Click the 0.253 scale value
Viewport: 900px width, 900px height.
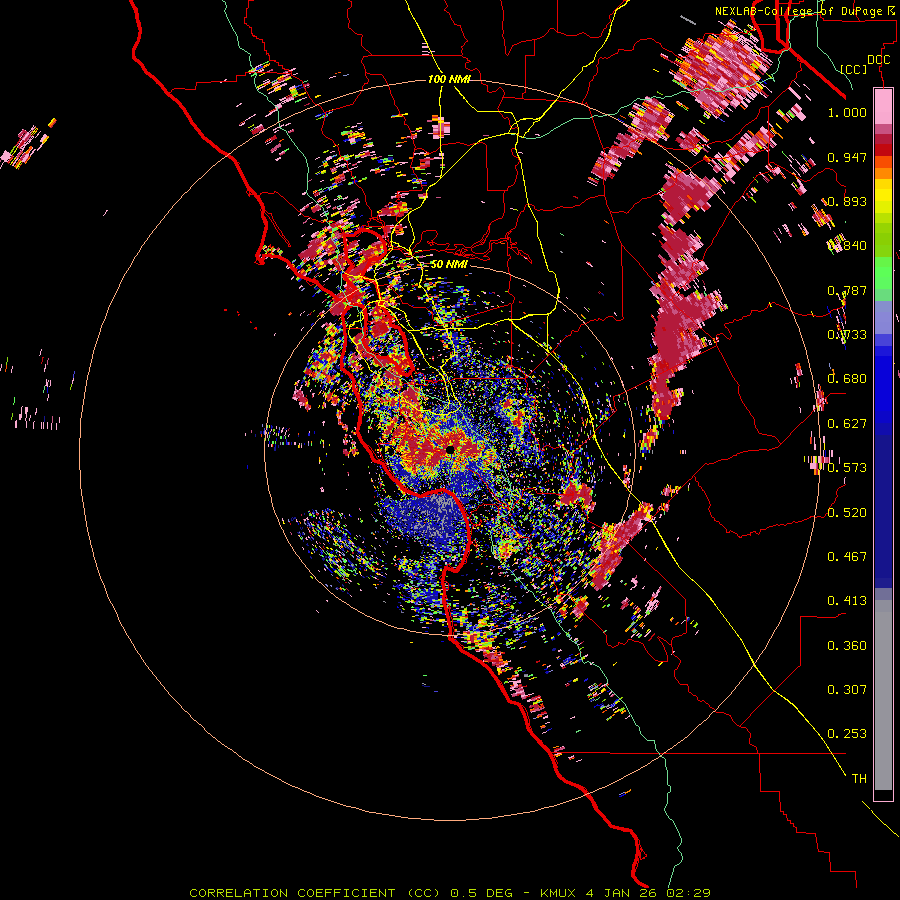(x=847, y=734)
